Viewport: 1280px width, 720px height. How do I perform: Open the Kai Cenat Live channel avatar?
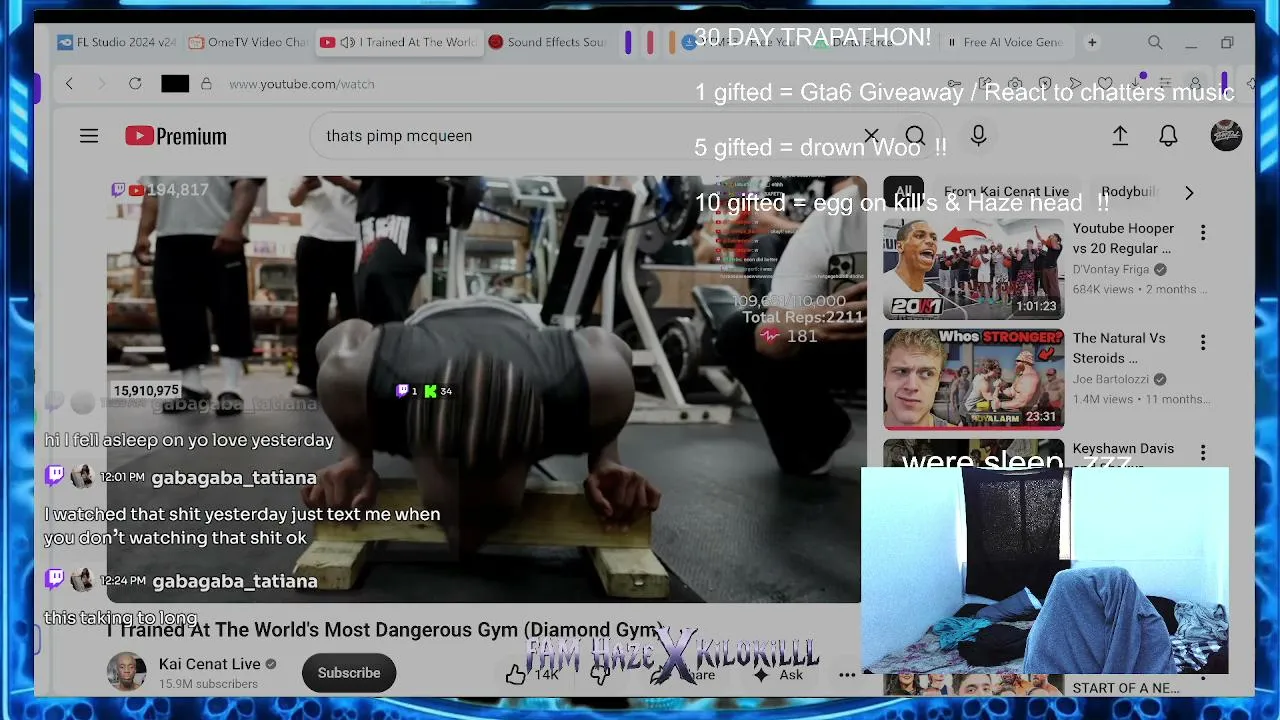point(126,672)
